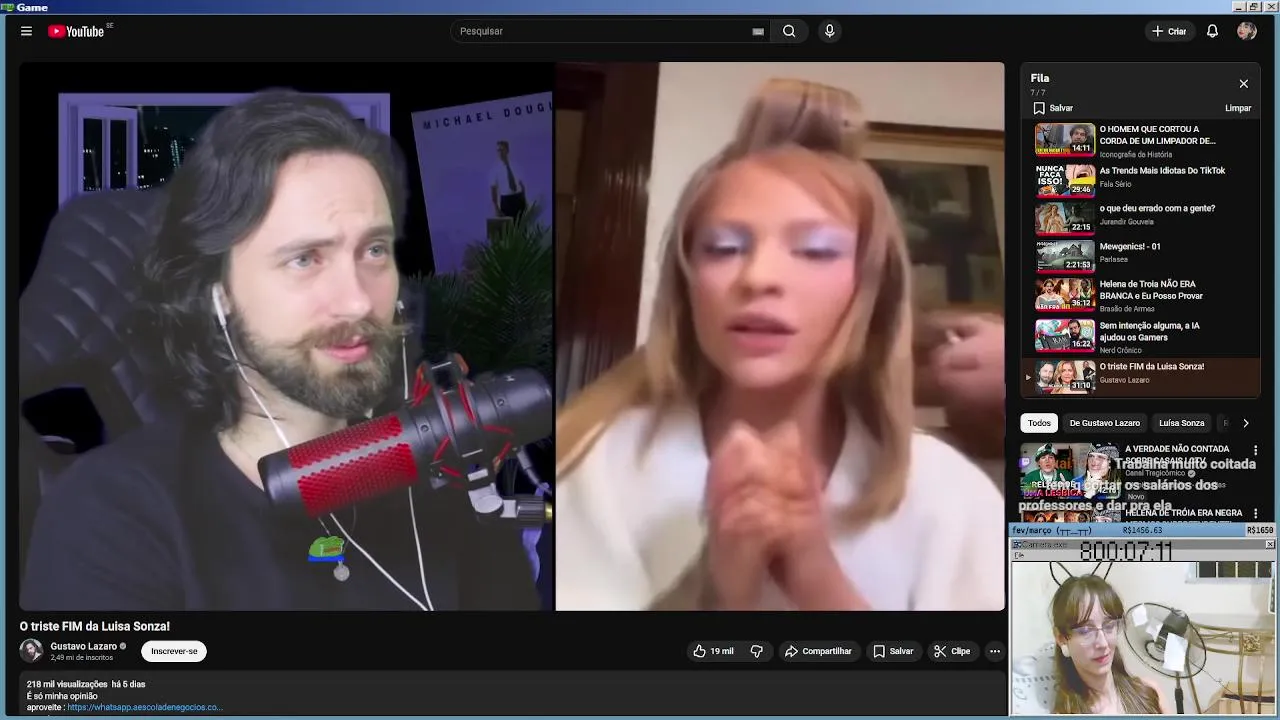This screenshot has height=720, width=1280.
Task: Click the search magnifier button
Action: (789, 31)
